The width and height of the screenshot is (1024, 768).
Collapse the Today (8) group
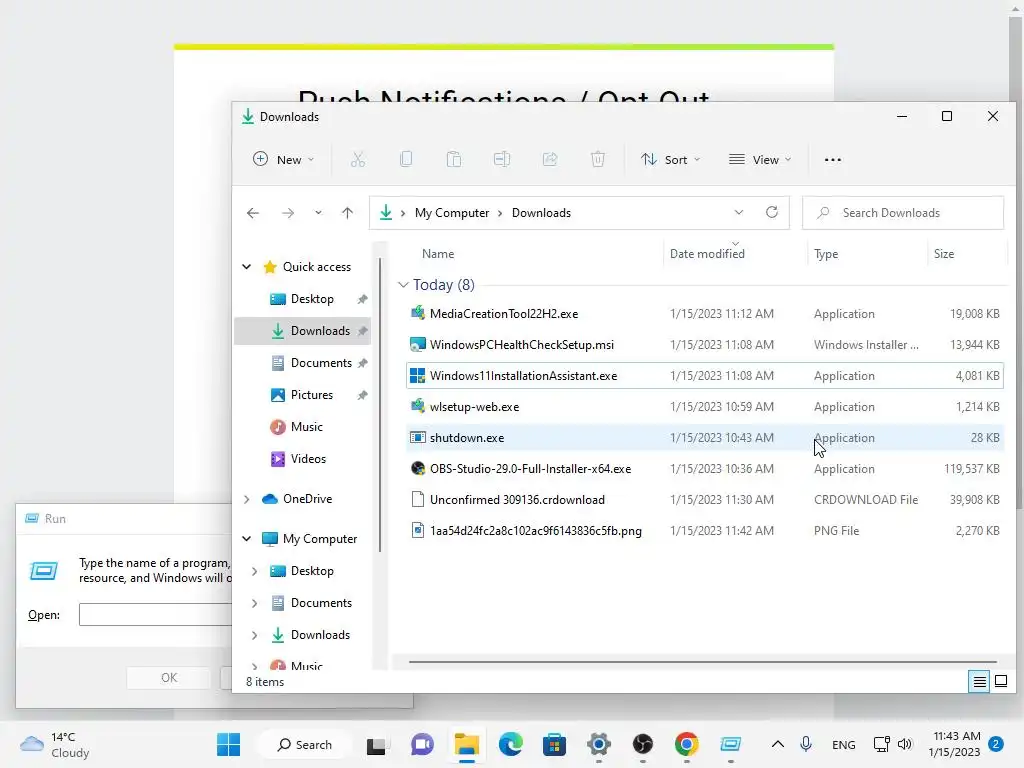(x=403, y=285)
